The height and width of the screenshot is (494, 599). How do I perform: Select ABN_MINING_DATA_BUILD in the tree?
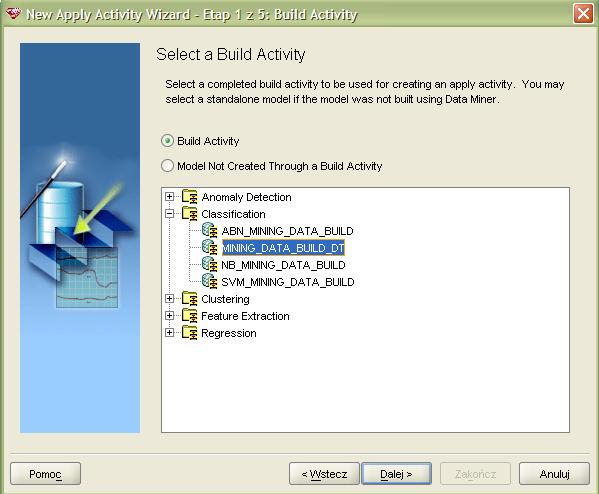[x=287, y=231]
